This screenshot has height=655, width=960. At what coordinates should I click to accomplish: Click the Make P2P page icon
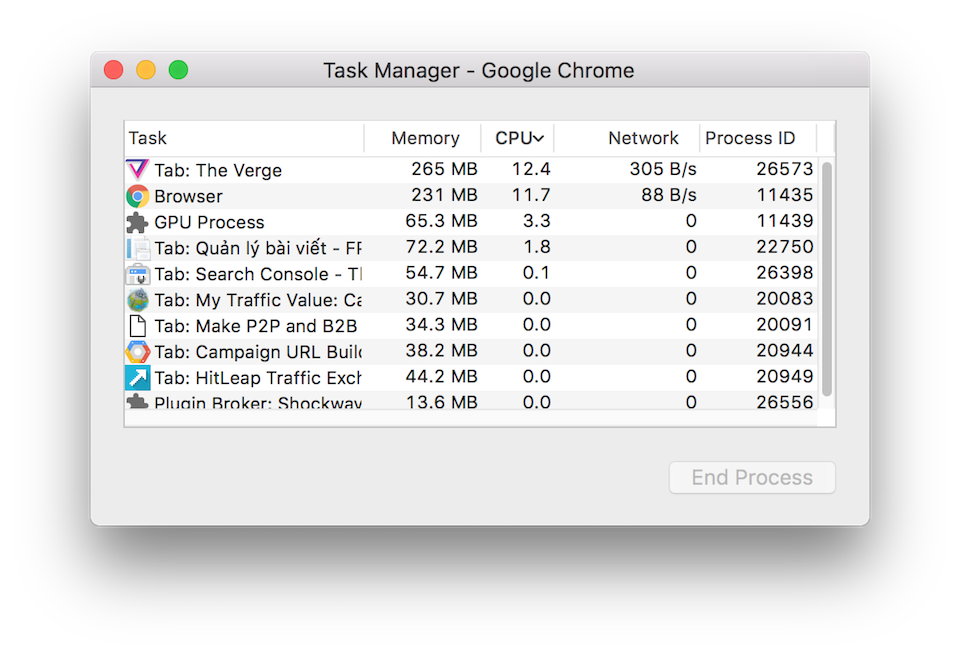(x=137, y=325)
